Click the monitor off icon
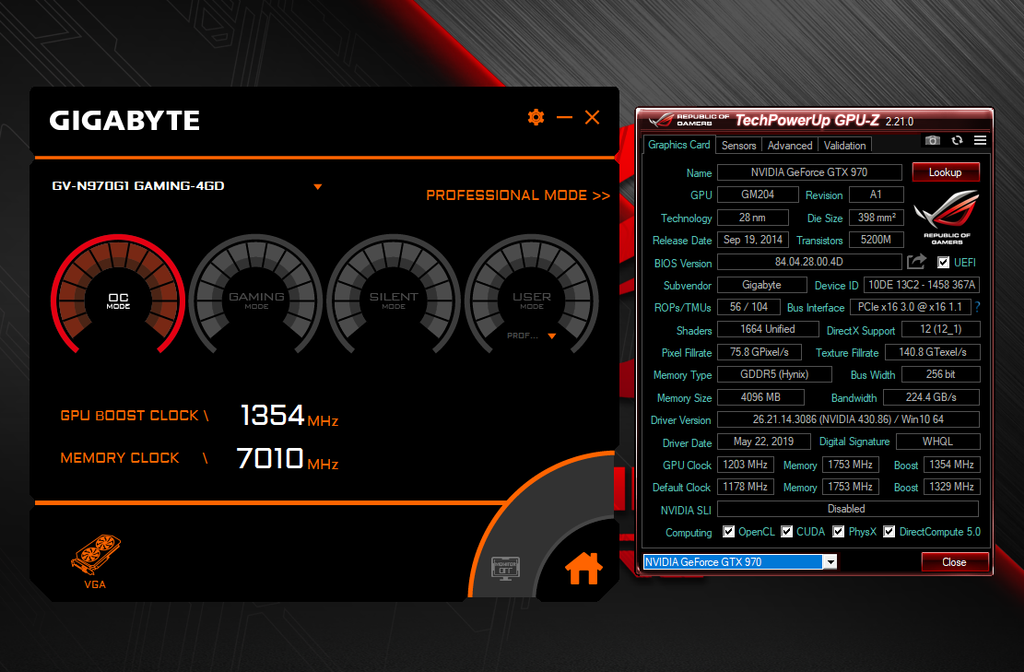The height and width of the screenshot is (672, 1024). click(x=505, y=568)
